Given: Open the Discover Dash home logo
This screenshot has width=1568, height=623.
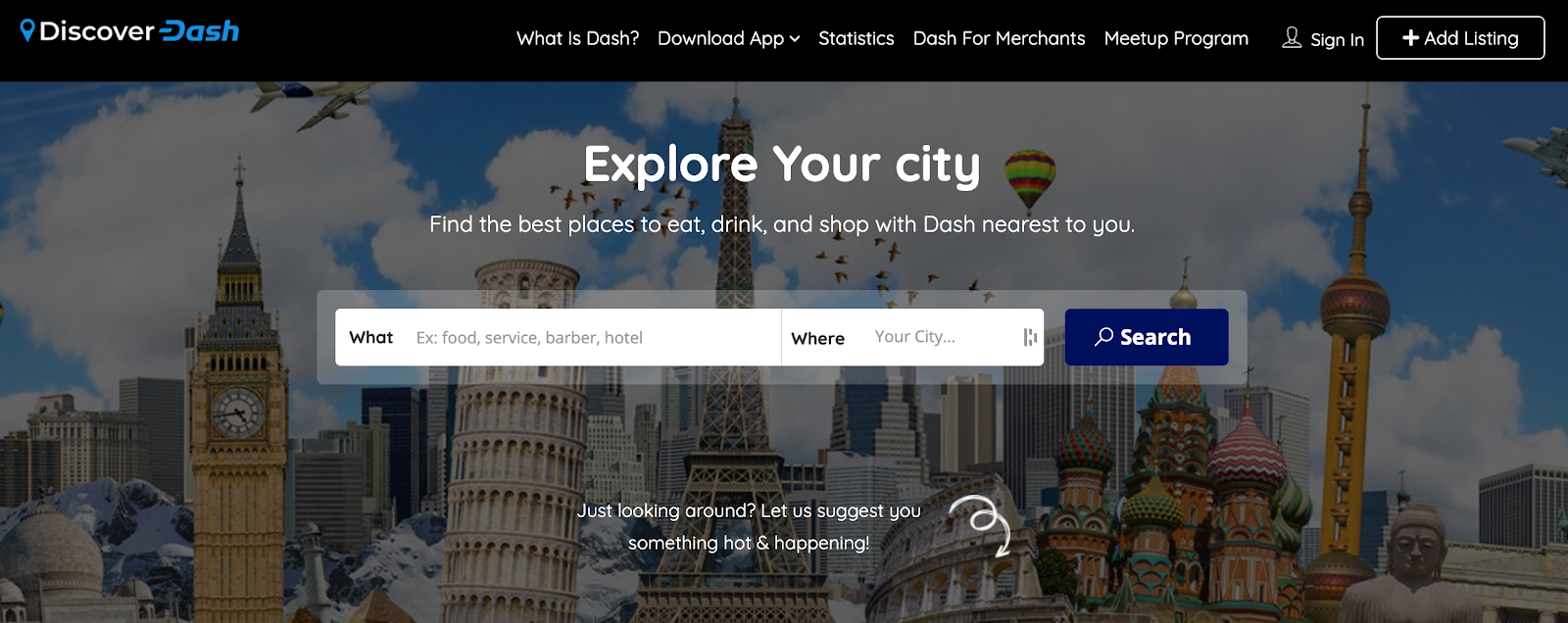Looking at the screenshot, I should pyautogui.click(x=129, y=30).
